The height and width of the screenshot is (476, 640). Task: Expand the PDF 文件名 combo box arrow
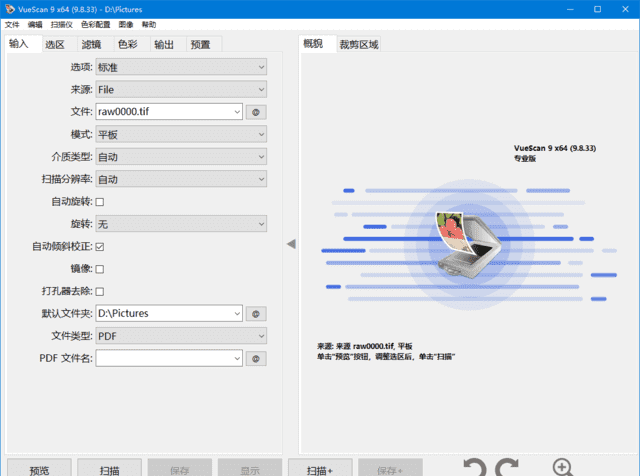pos(237,358)
